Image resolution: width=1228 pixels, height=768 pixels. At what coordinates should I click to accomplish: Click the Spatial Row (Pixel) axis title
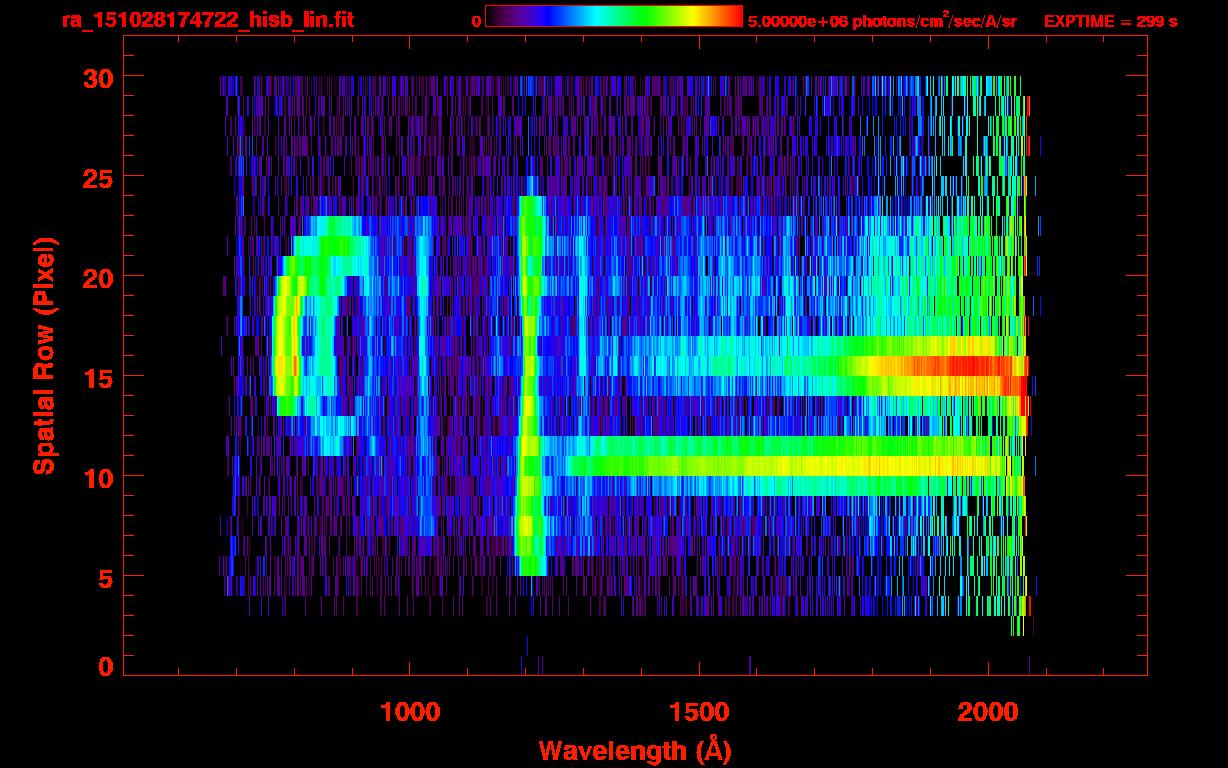tap(44, 355)
